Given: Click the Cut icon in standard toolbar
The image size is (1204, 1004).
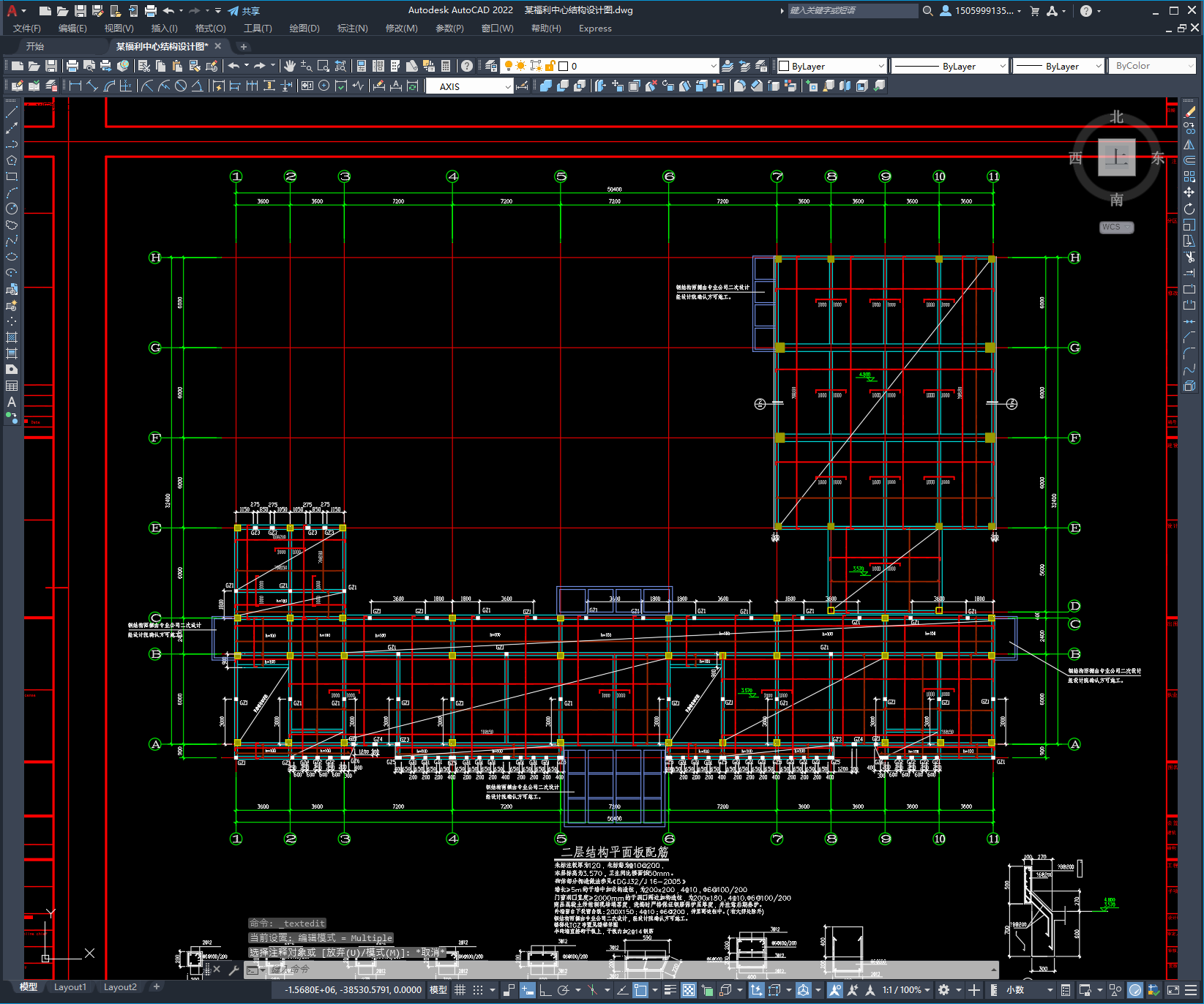Looking at the screenshot, I should pyautogui.click(x=143, y=66).
